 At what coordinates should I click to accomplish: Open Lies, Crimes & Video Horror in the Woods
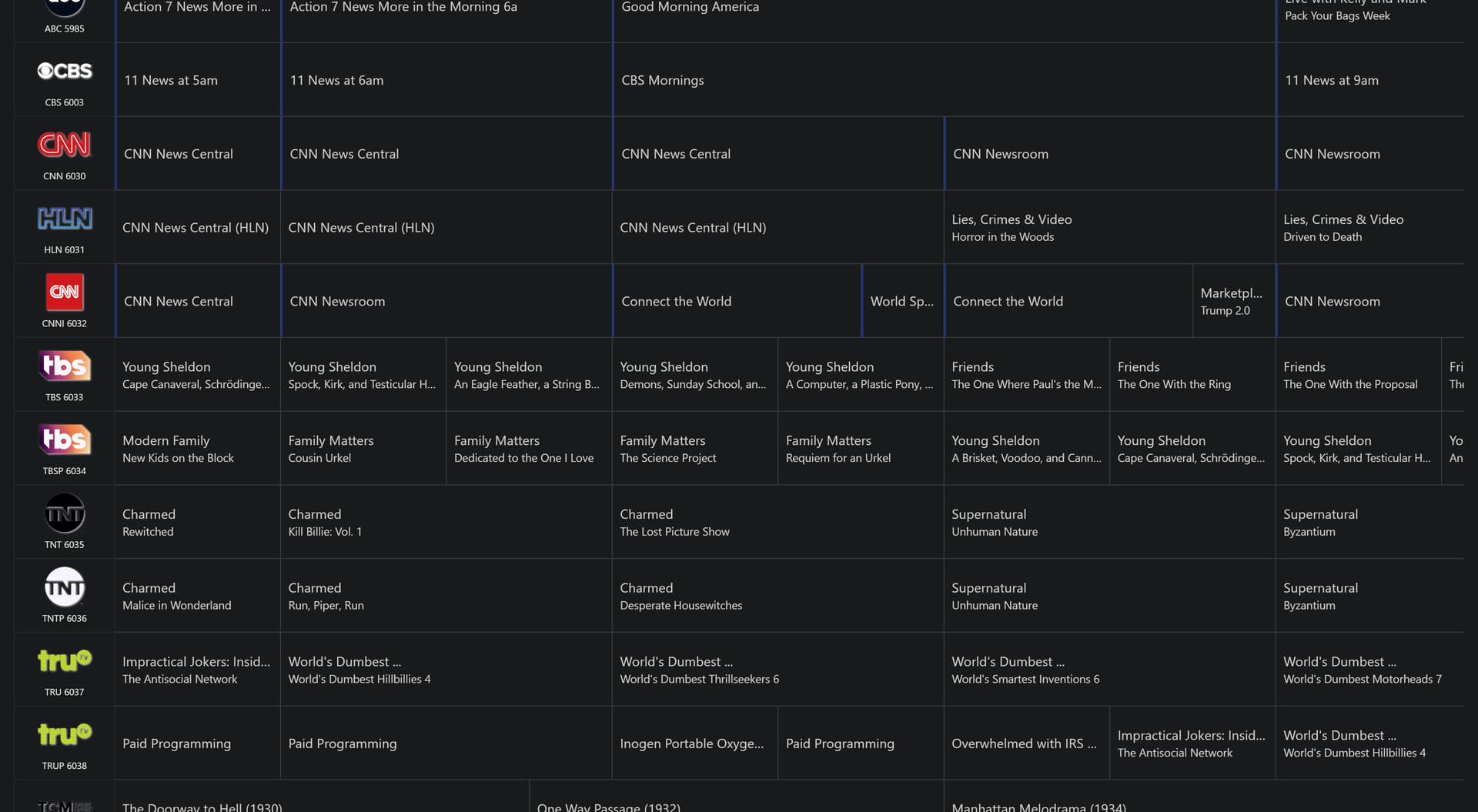[x=1108, y=228]
